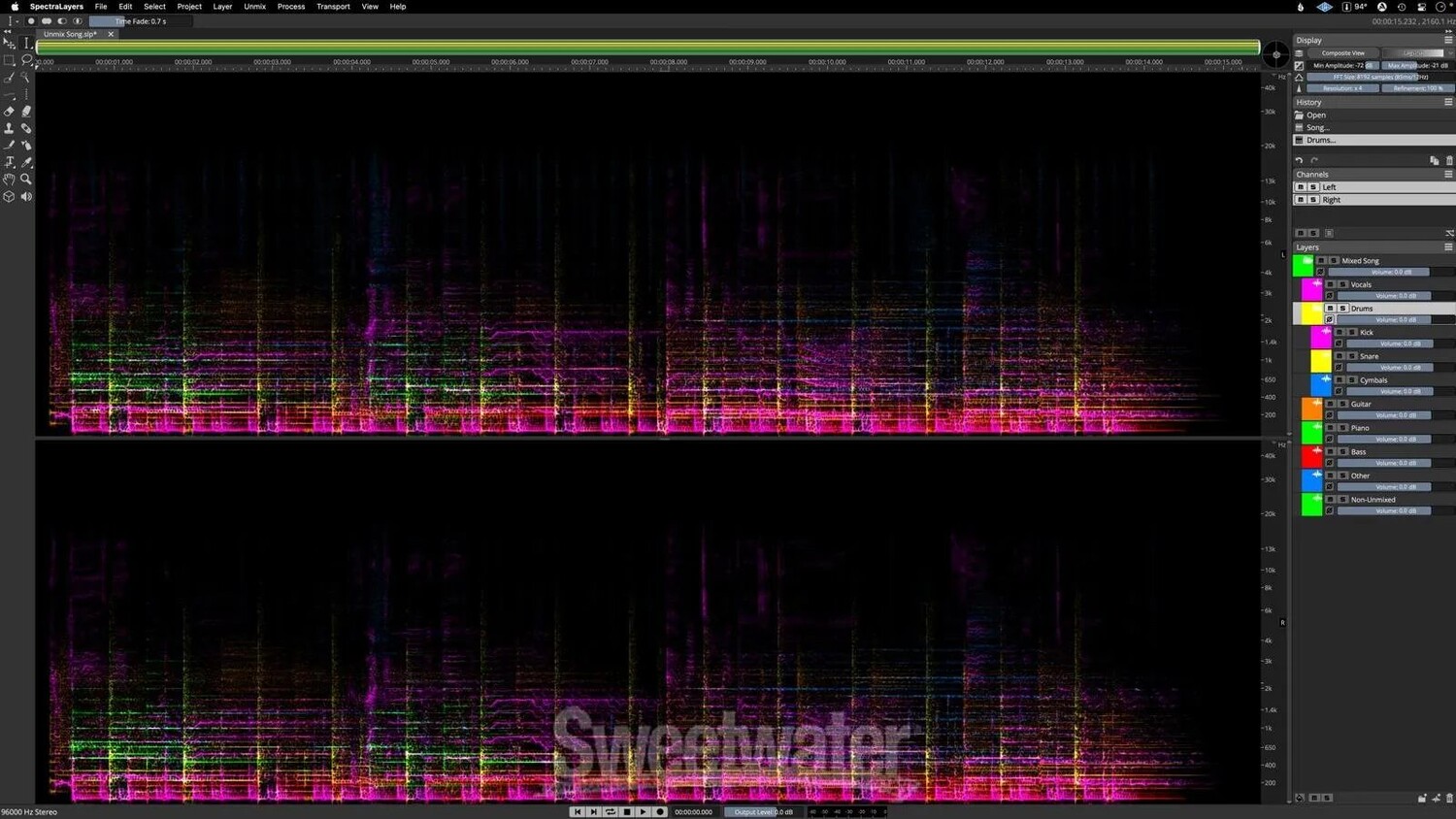This screenshot has height=819, width=1456.
Task: Click the Undo arrow in History panel
Action: pyautogui.click(x=1300, y=160)
